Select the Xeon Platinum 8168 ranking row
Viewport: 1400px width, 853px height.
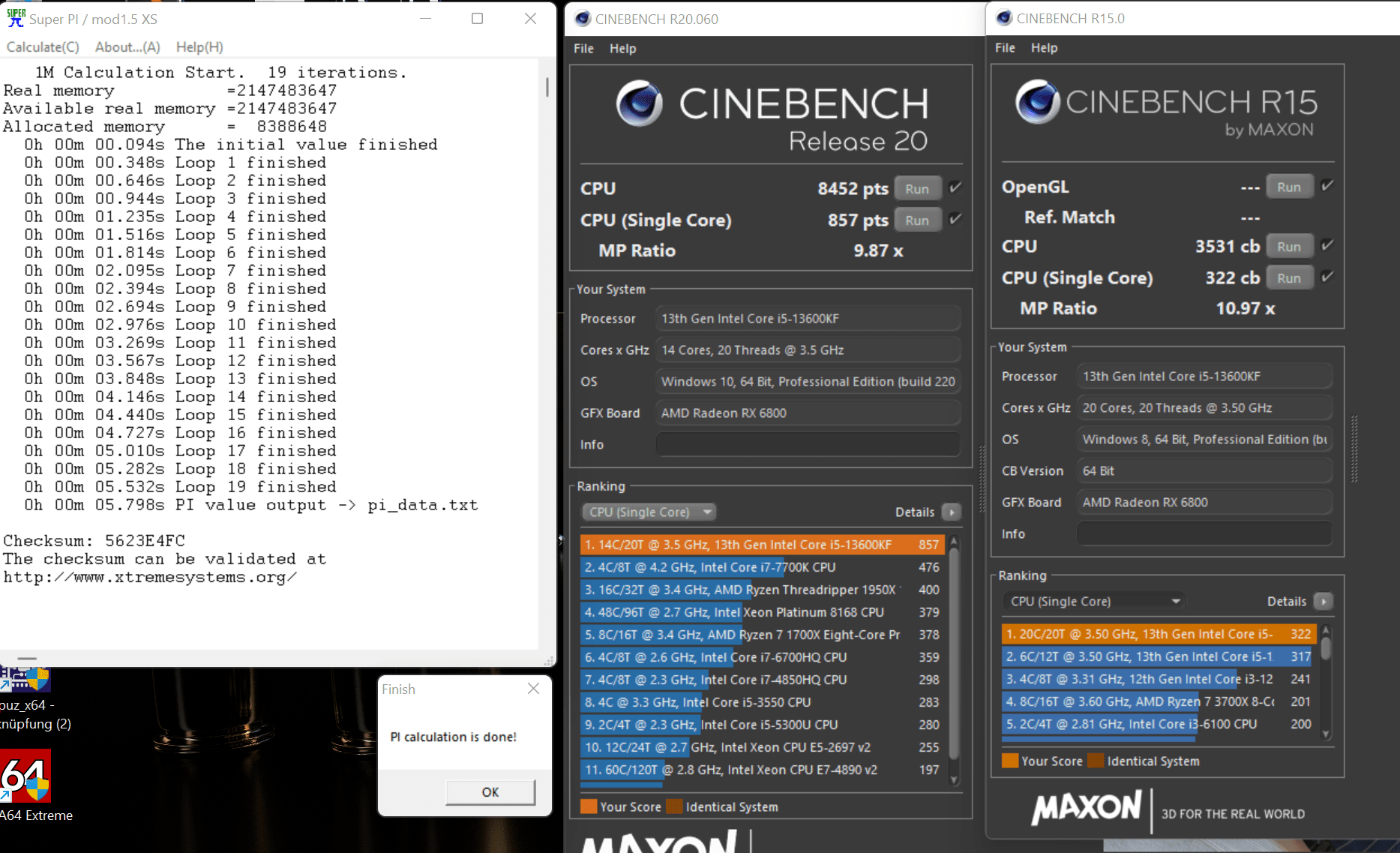click(x=762, y=612)
